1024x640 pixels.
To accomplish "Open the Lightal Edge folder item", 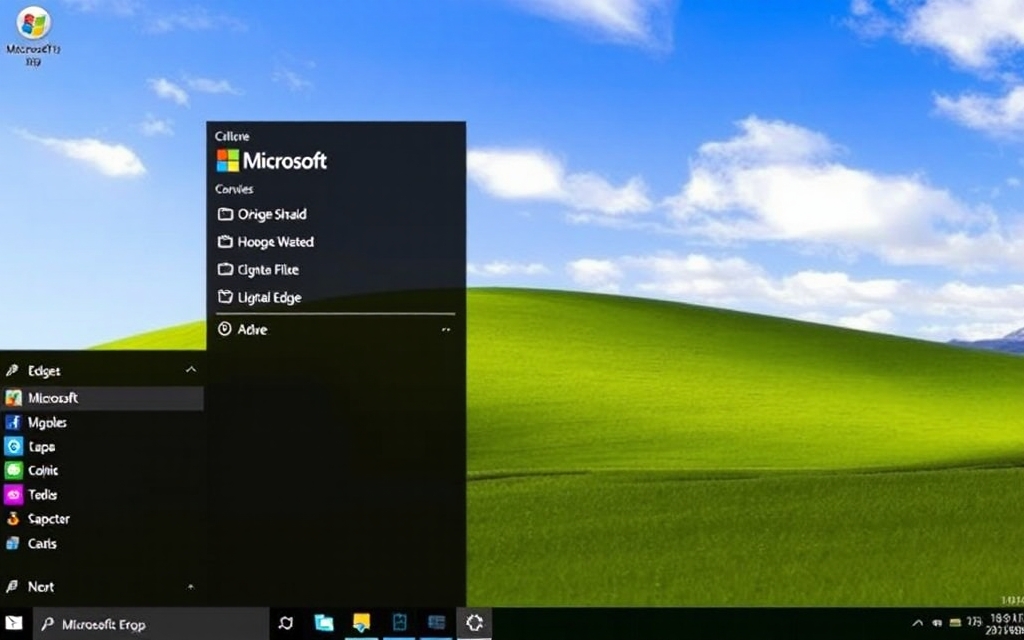I will [x=259, y=297].
